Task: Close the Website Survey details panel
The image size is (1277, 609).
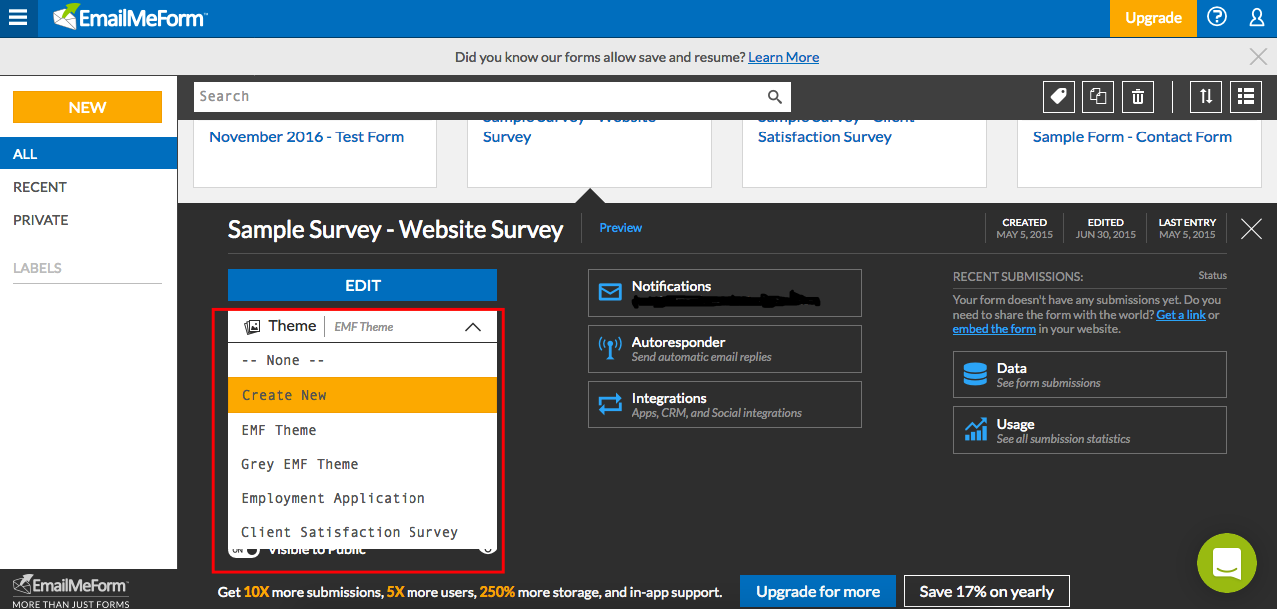Action: point(1251,229)
